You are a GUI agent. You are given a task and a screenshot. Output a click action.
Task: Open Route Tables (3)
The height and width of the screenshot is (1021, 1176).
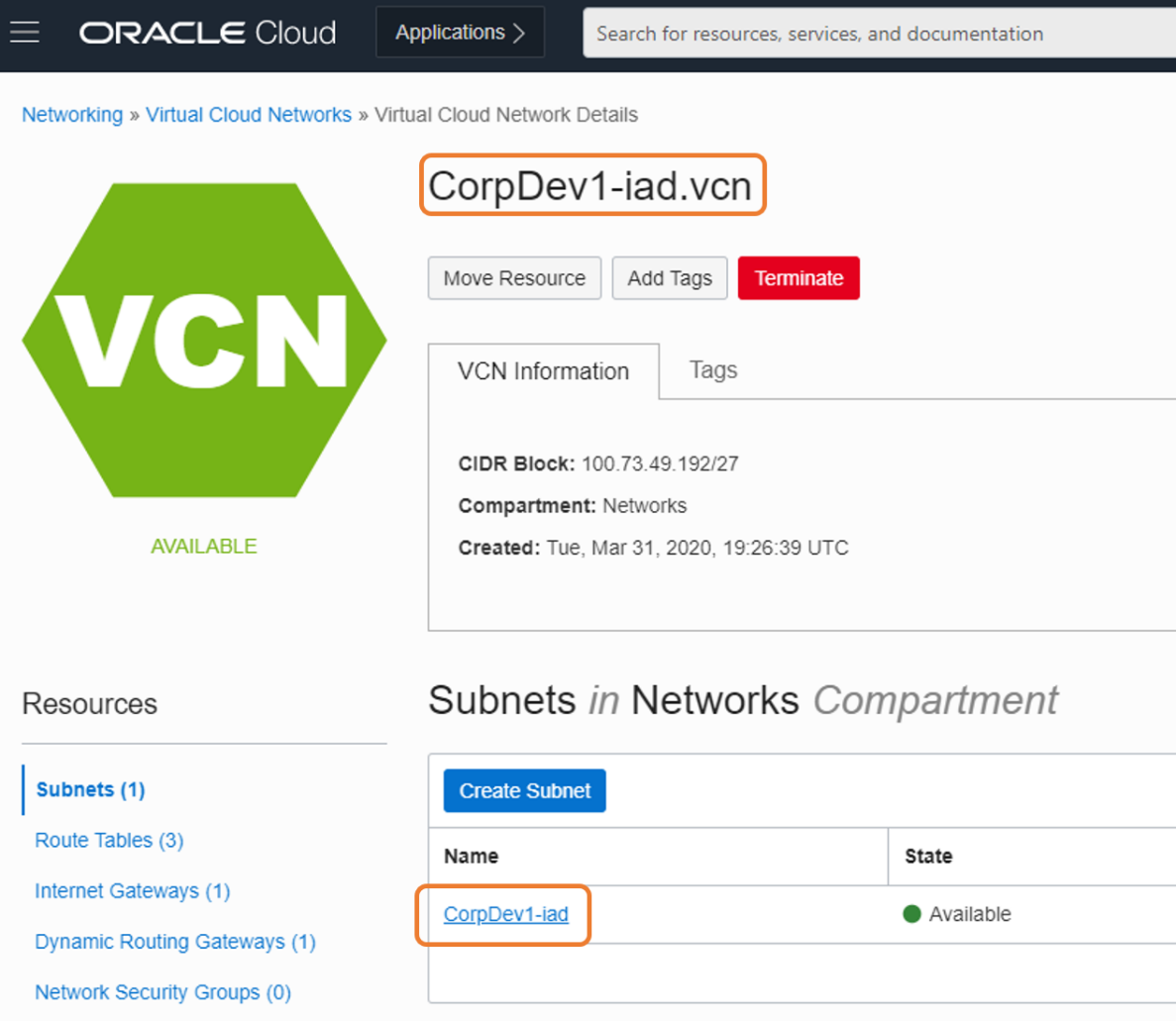tap(110, 841)
